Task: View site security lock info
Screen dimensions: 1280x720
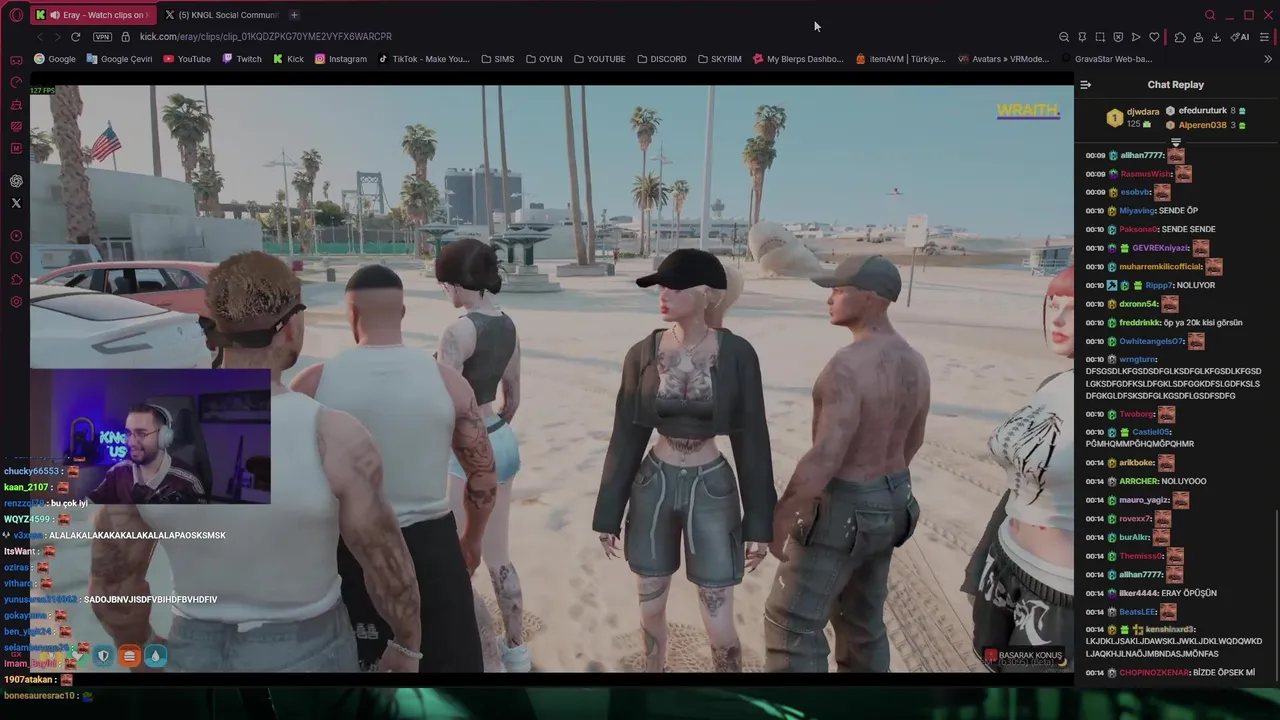Action: tap(125, 37)
